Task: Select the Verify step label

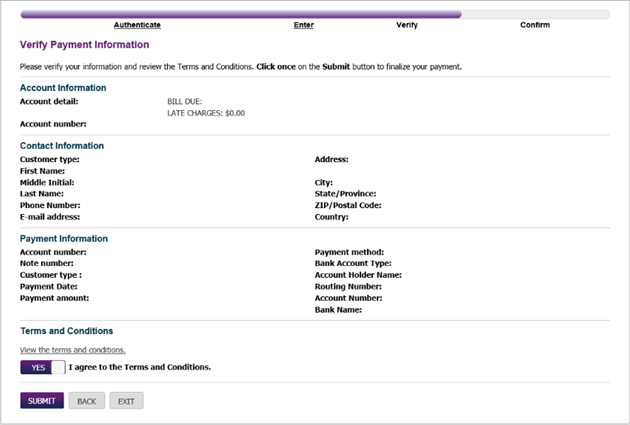Action: [407, 24]
